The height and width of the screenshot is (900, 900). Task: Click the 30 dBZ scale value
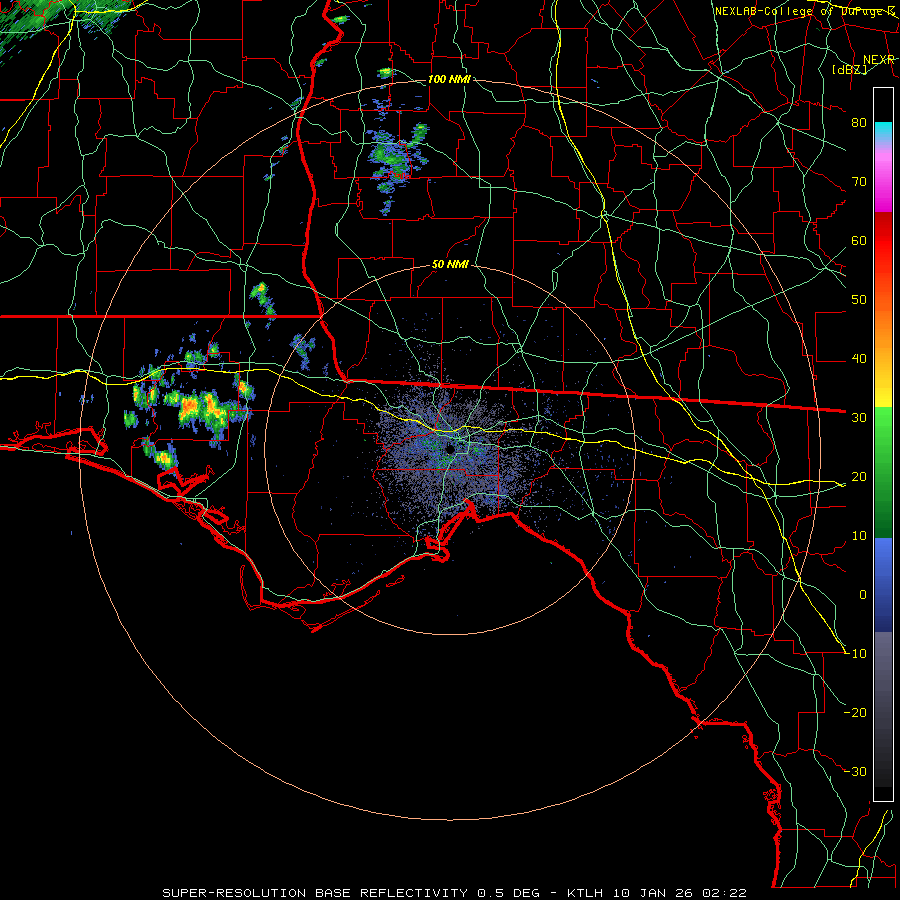point(859,418)
